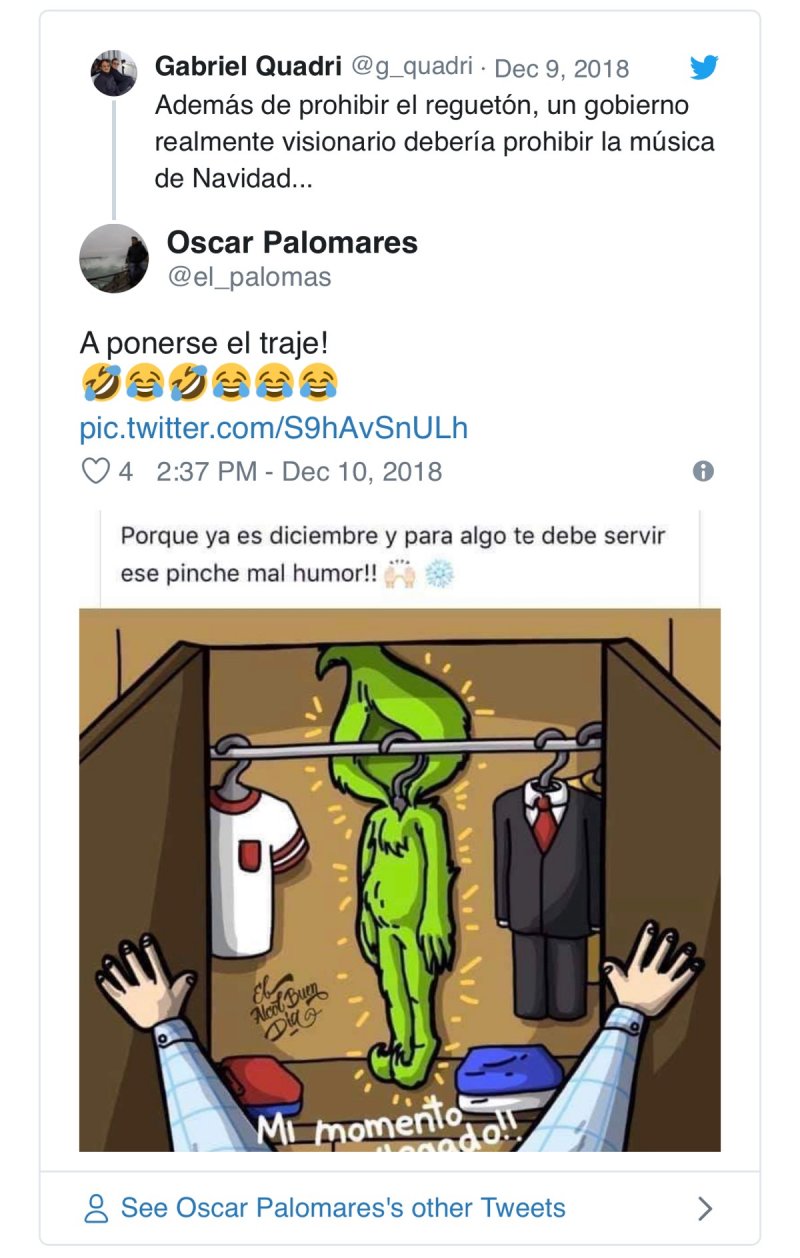800x1258 pixels.
Task: Expand the chevron arrow at bottom right
Action: [x=705, y=1208]
